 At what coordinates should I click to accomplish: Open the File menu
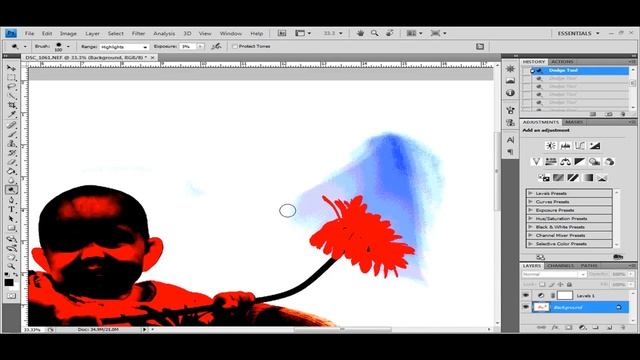tap(29, 33)
